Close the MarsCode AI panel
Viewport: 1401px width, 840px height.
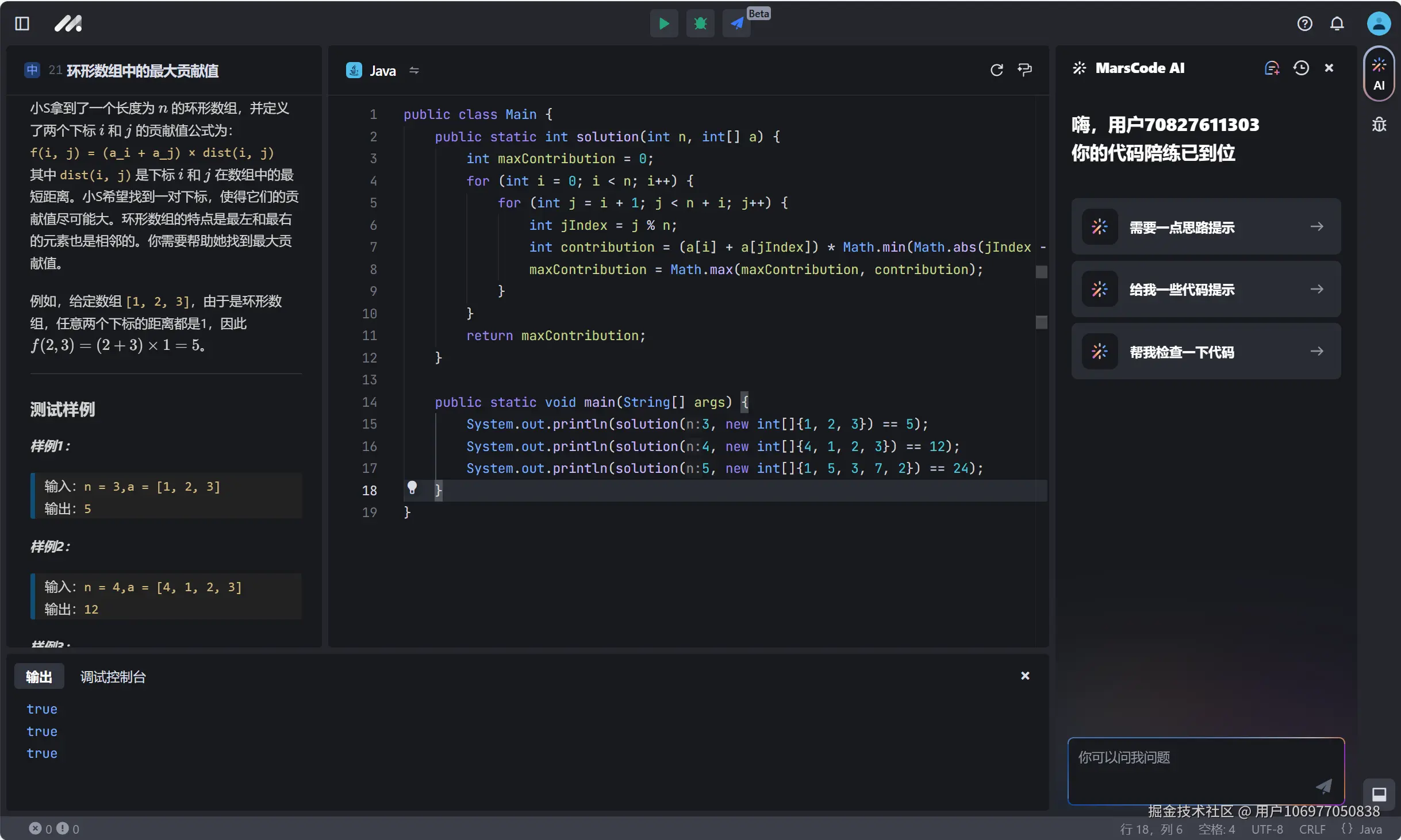pos(1329,68)
